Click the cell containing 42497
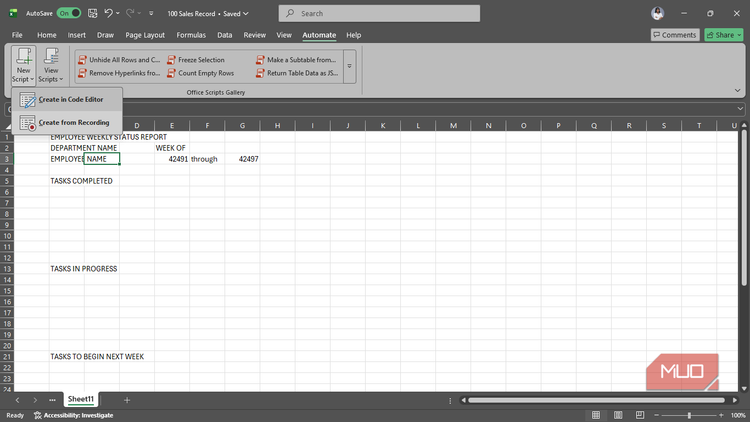The width and height of the screenshot is (750, 422). coord(243,159)
